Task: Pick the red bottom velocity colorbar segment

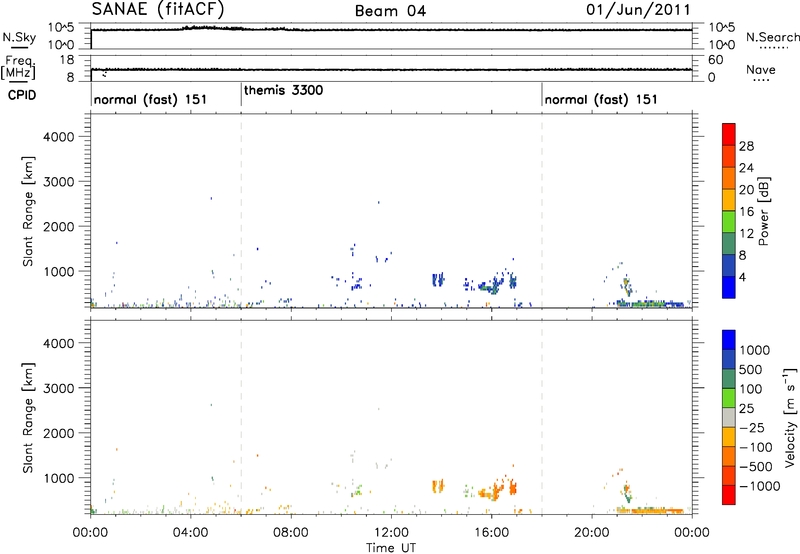Action: pos(729,494)
